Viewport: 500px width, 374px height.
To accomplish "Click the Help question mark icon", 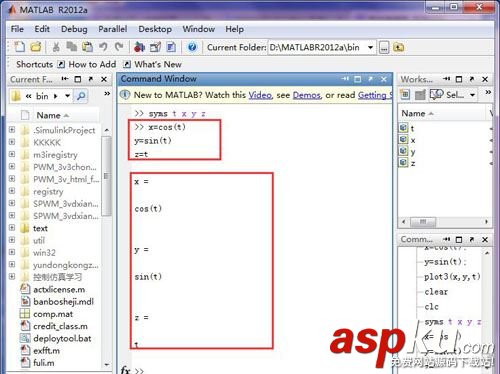I will pyautogui.click(x=192, y=47).
